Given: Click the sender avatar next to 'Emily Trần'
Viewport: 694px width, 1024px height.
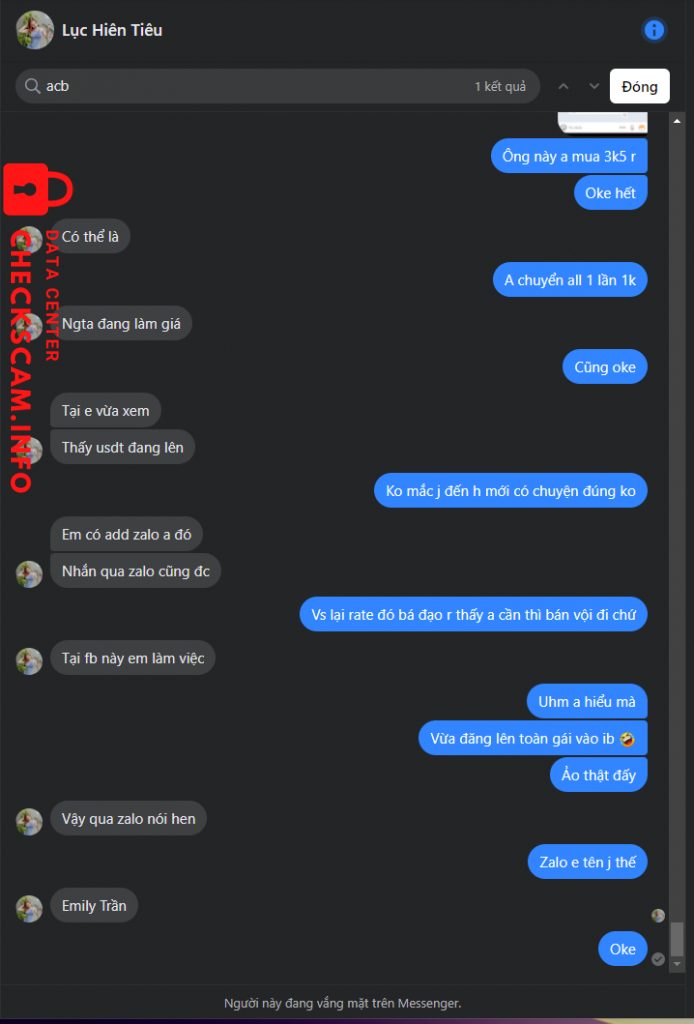Looking at the screenshot, I should click(29, 908).
